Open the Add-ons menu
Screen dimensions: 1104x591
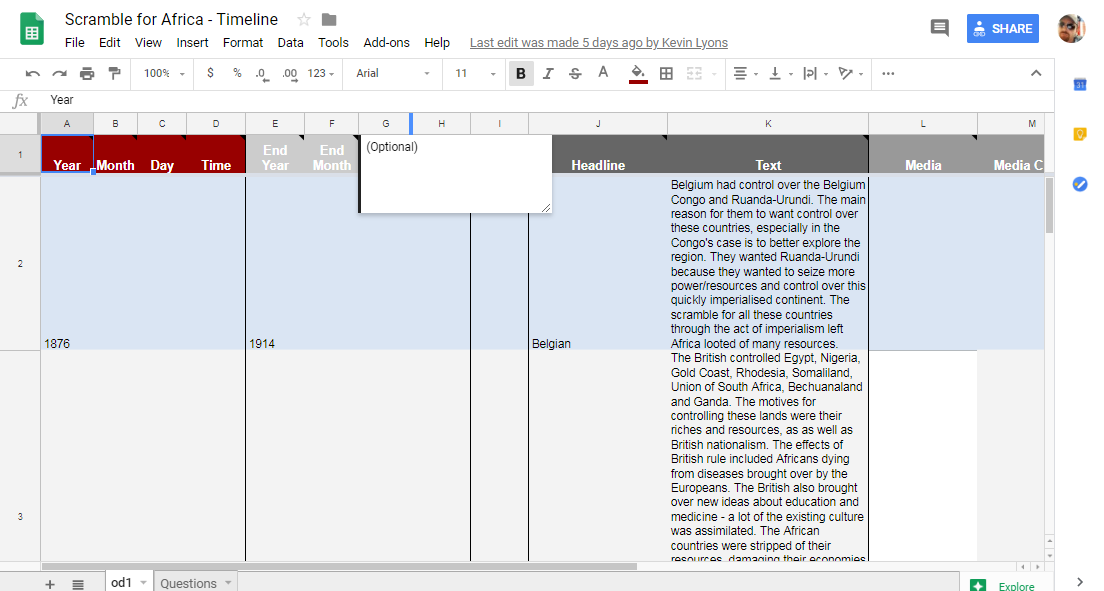pyautogui.click(x=386, y=42)
